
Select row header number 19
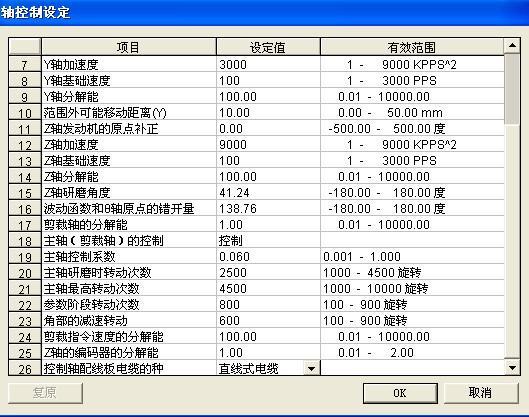(25, 257)
